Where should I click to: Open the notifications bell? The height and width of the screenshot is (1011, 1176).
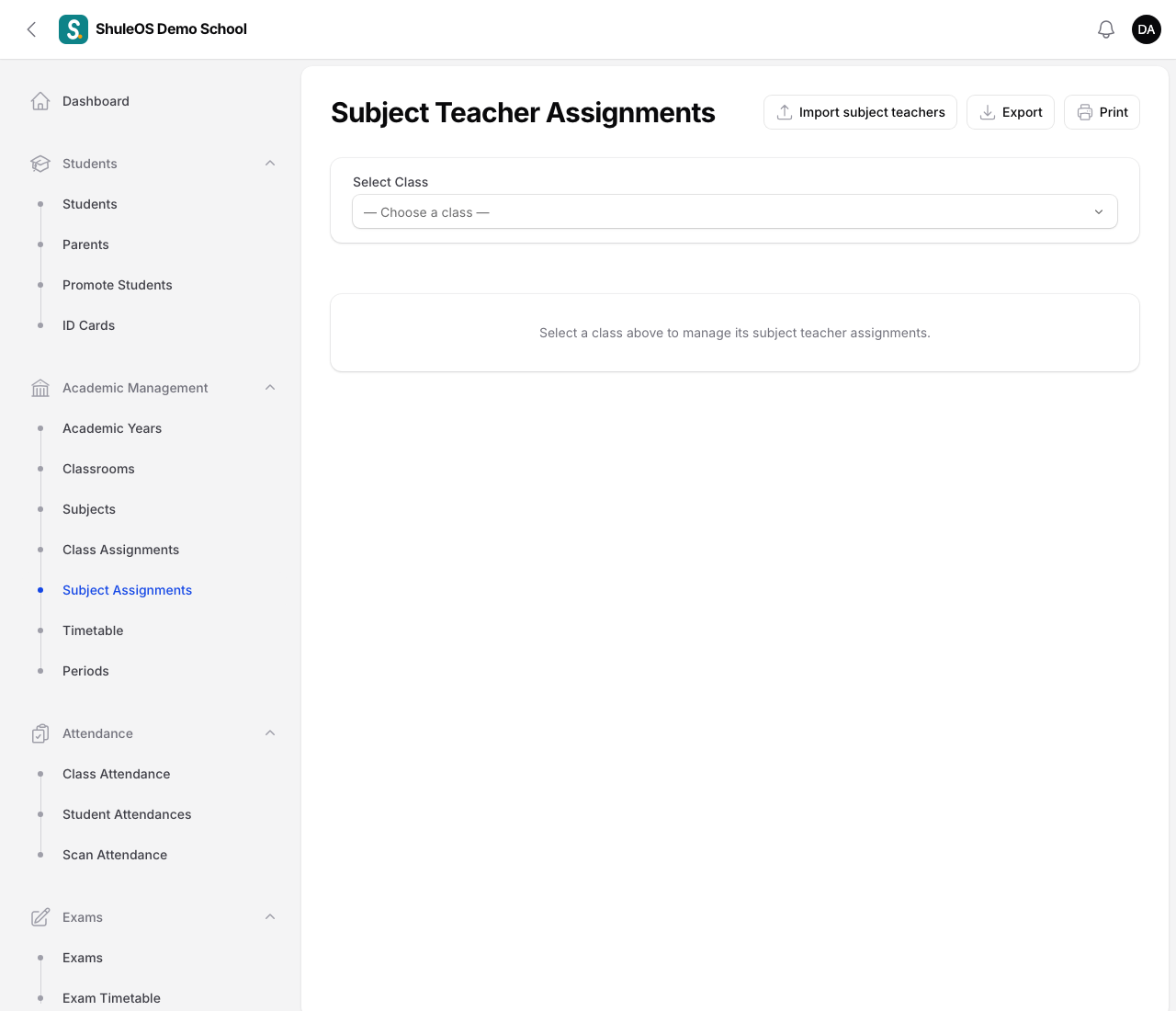[1106, 29]
